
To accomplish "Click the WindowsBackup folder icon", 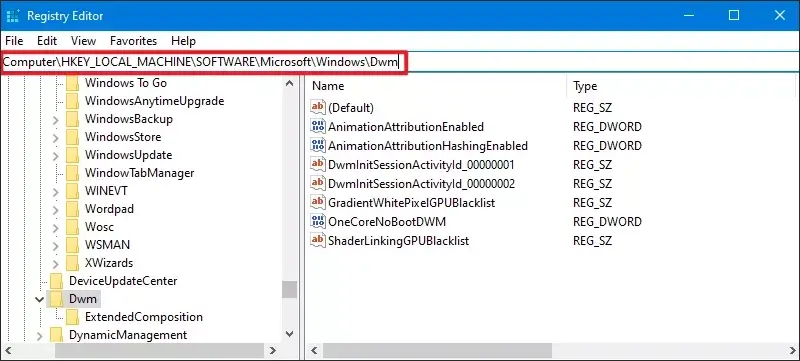I will pos(72,119).
